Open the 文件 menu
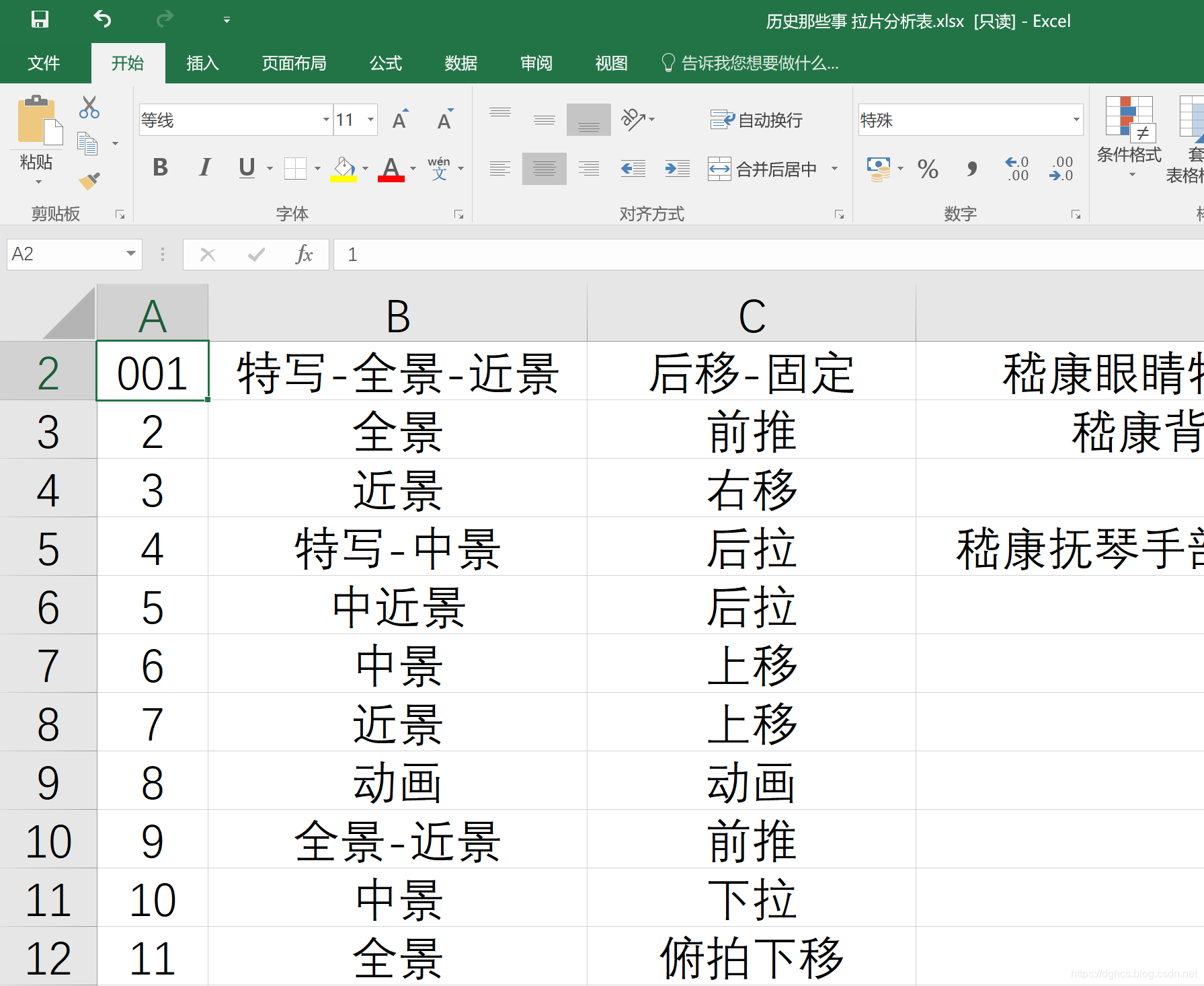This screenshot has width=1204, height=986. (x=44, y=63)
